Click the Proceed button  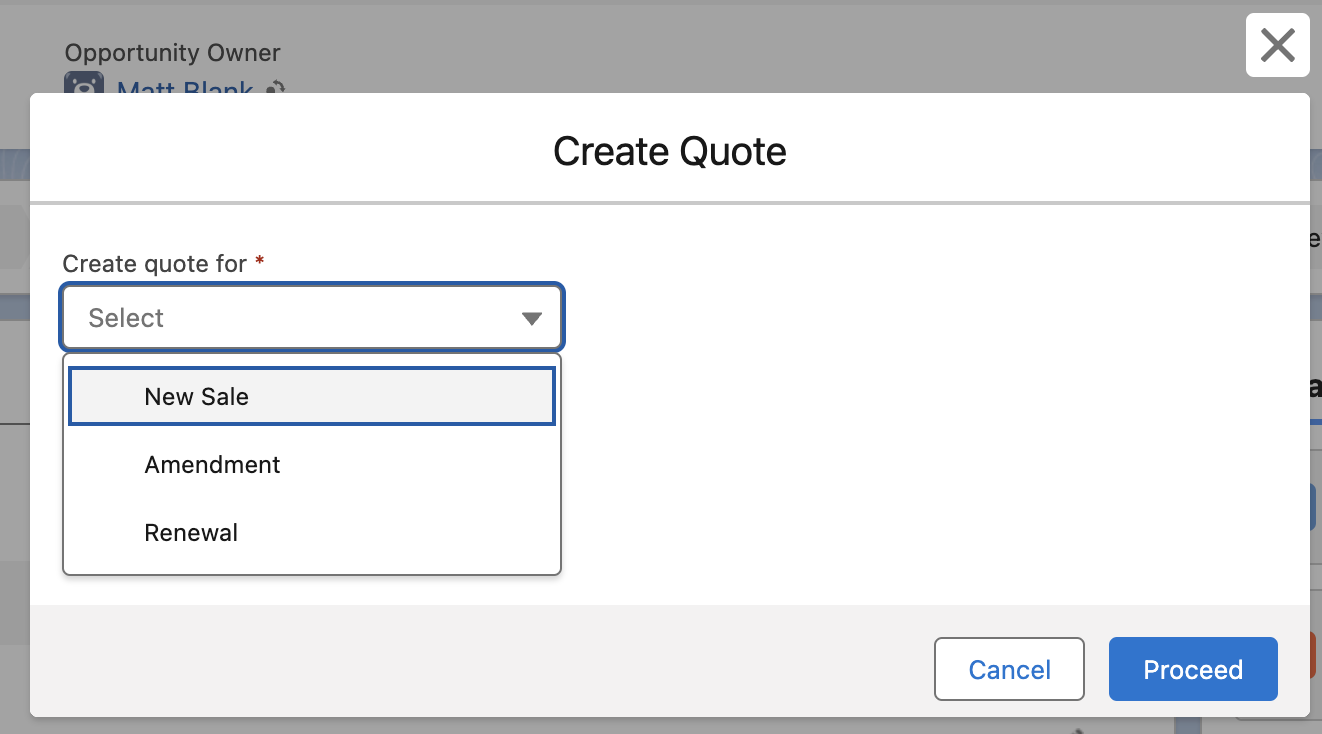pyautogui.click(x=1193, y=669)
